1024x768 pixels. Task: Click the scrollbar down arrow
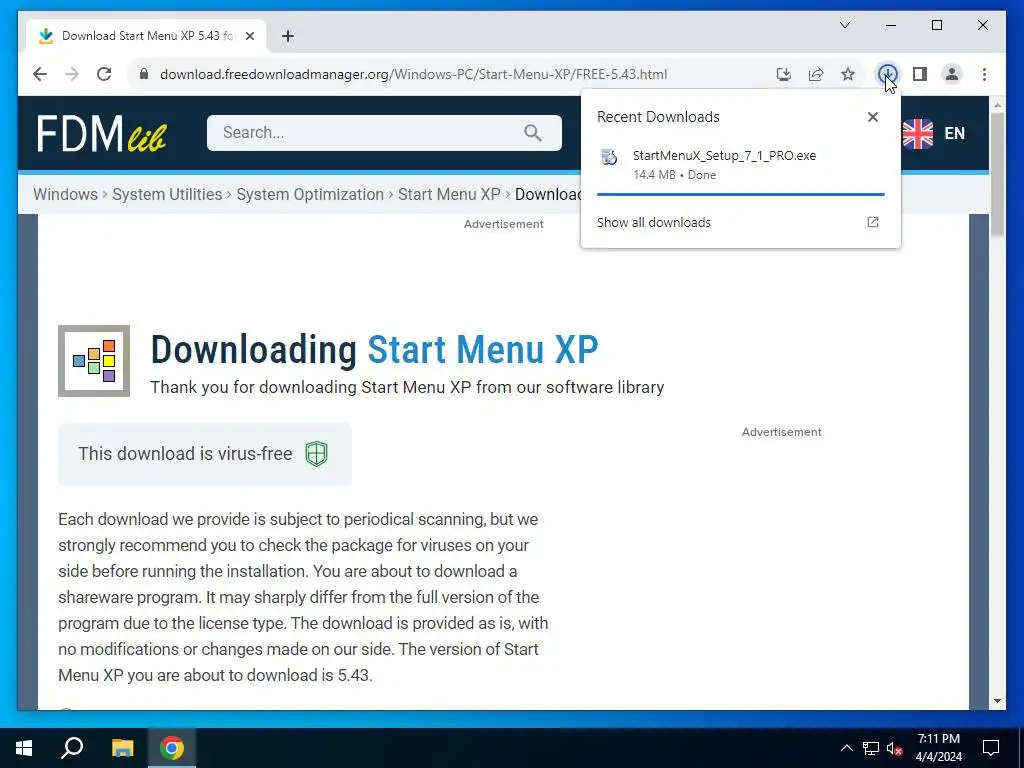(997, 701)
